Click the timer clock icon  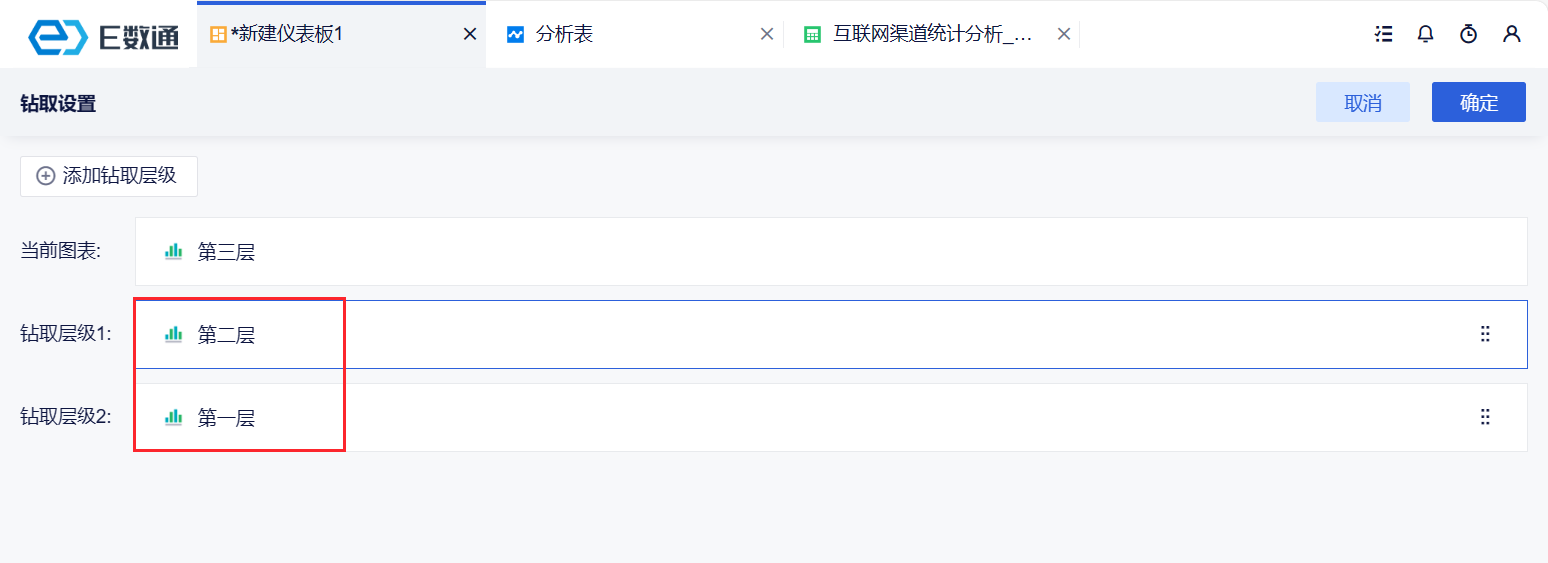coord(1468,34)
